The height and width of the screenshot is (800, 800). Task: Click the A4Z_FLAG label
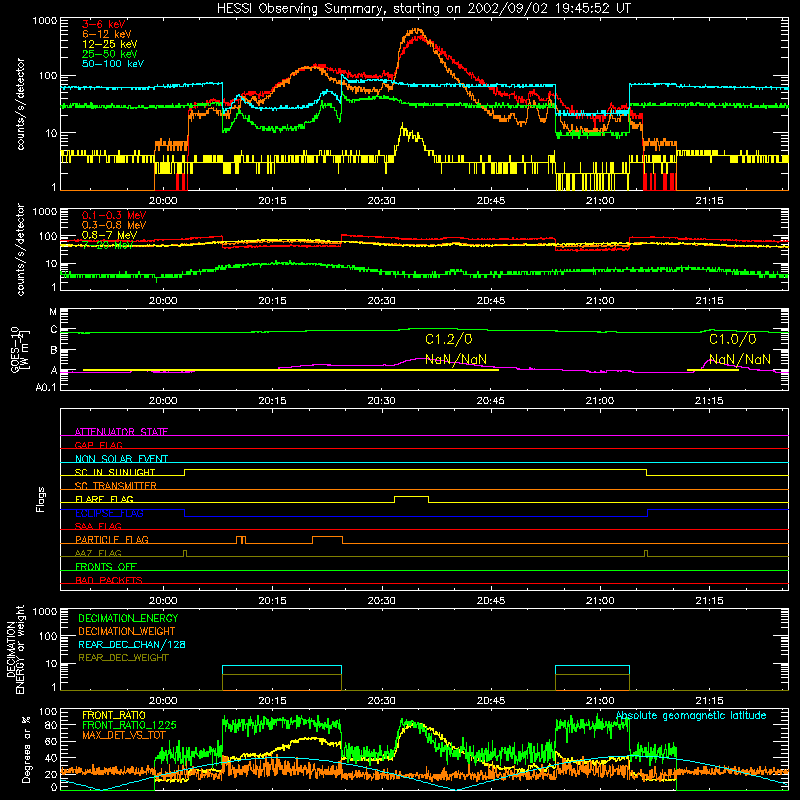[98, 553]
